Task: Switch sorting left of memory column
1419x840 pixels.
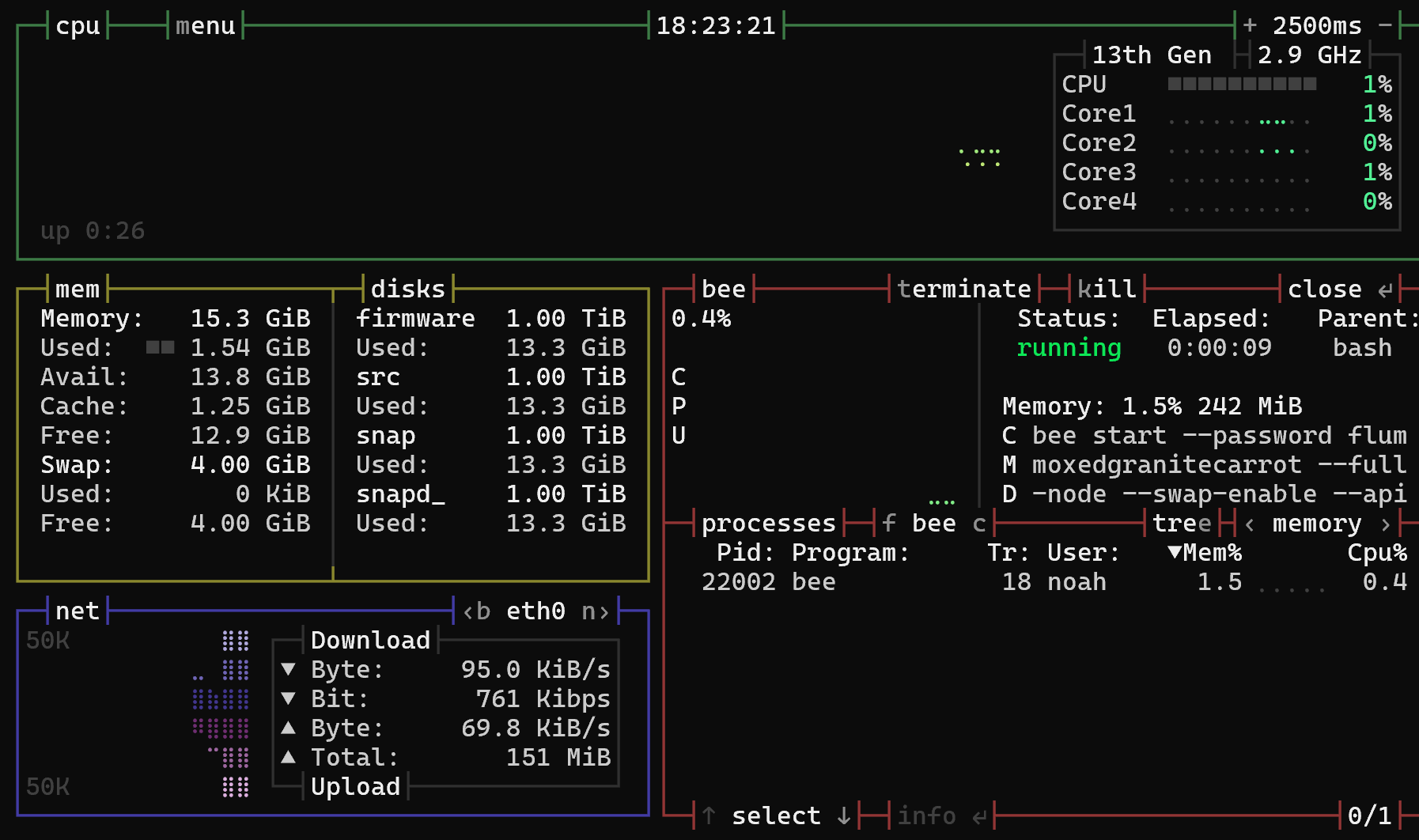Action: (1250, 524)
